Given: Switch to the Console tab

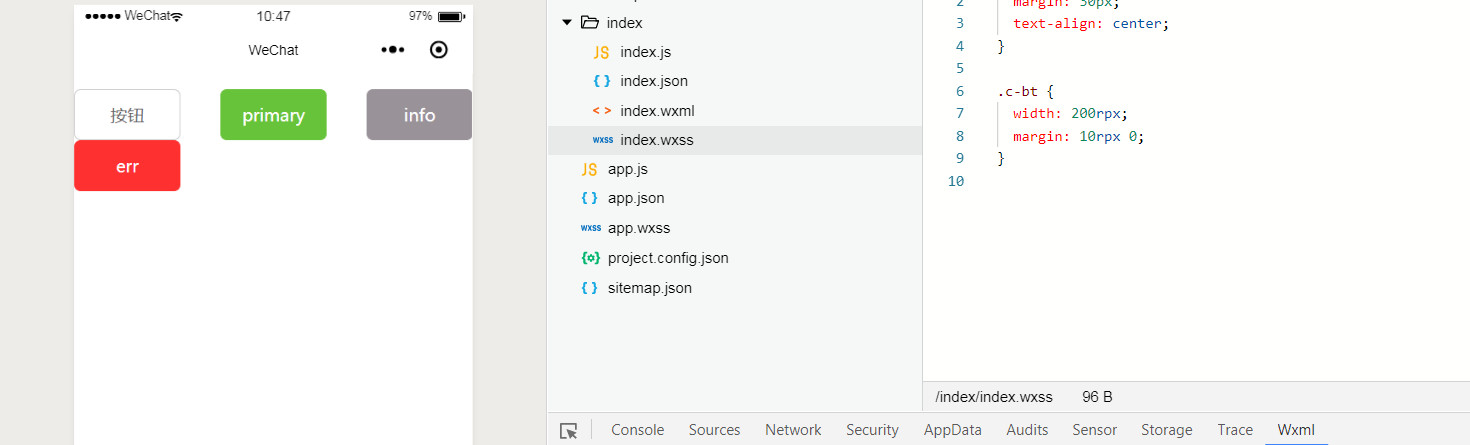Looking at the screenshot, I should [637, 430].
